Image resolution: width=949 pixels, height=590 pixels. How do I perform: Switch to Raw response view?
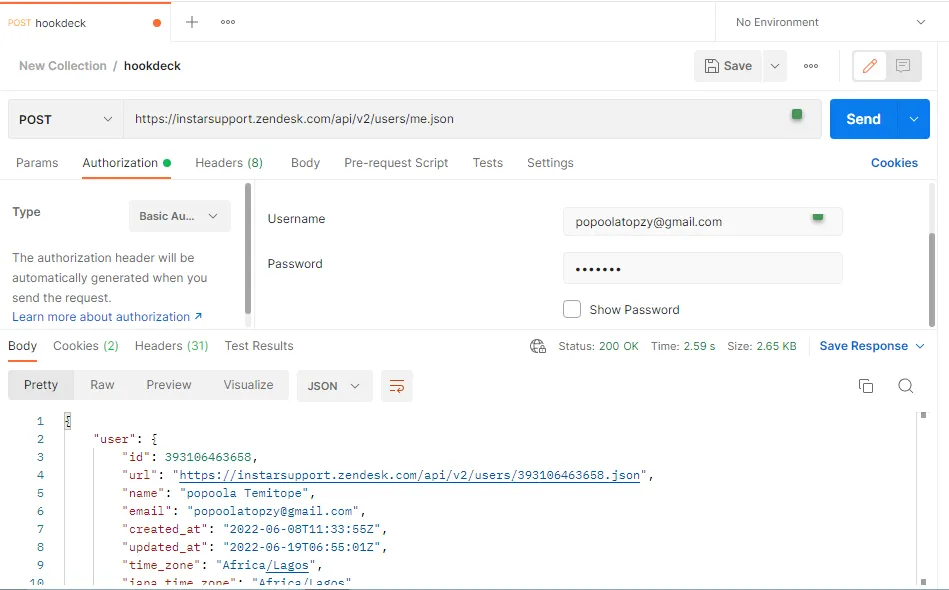coord(102,385)
